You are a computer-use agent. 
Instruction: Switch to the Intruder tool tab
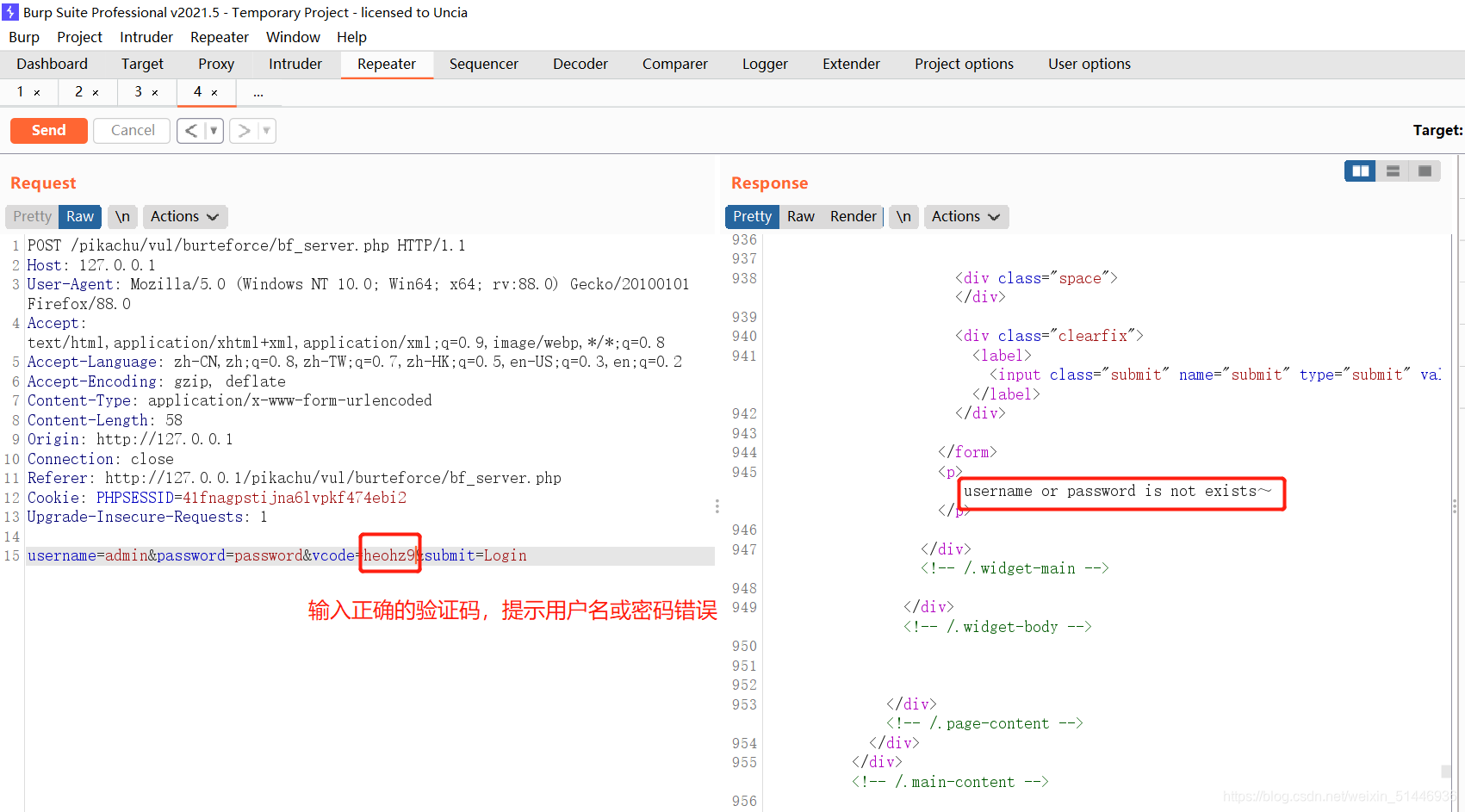click(x=295, y=64)
